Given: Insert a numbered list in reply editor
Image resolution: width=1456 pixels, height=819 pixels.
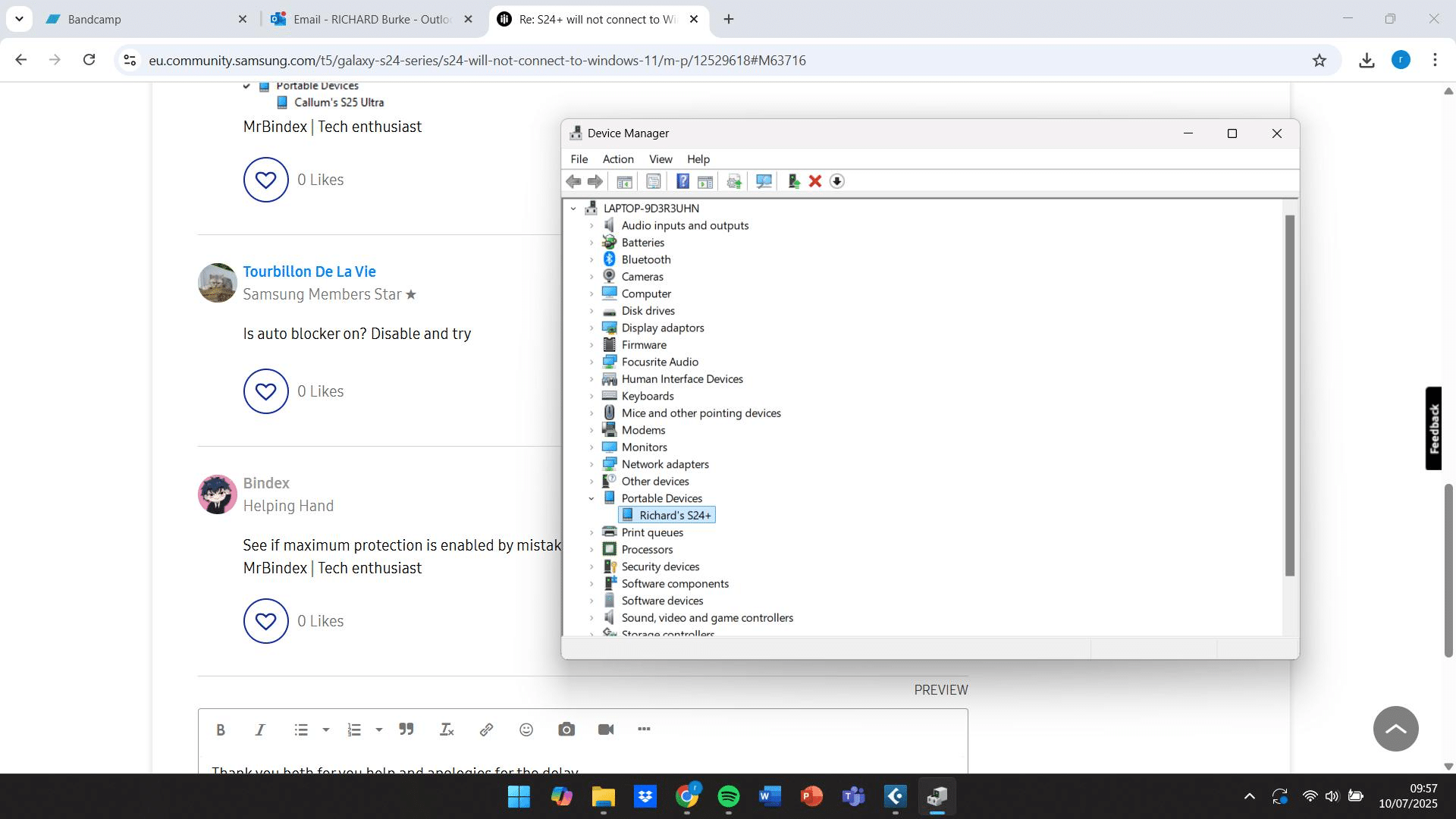Looking at the screenshot, I should 354,730.
